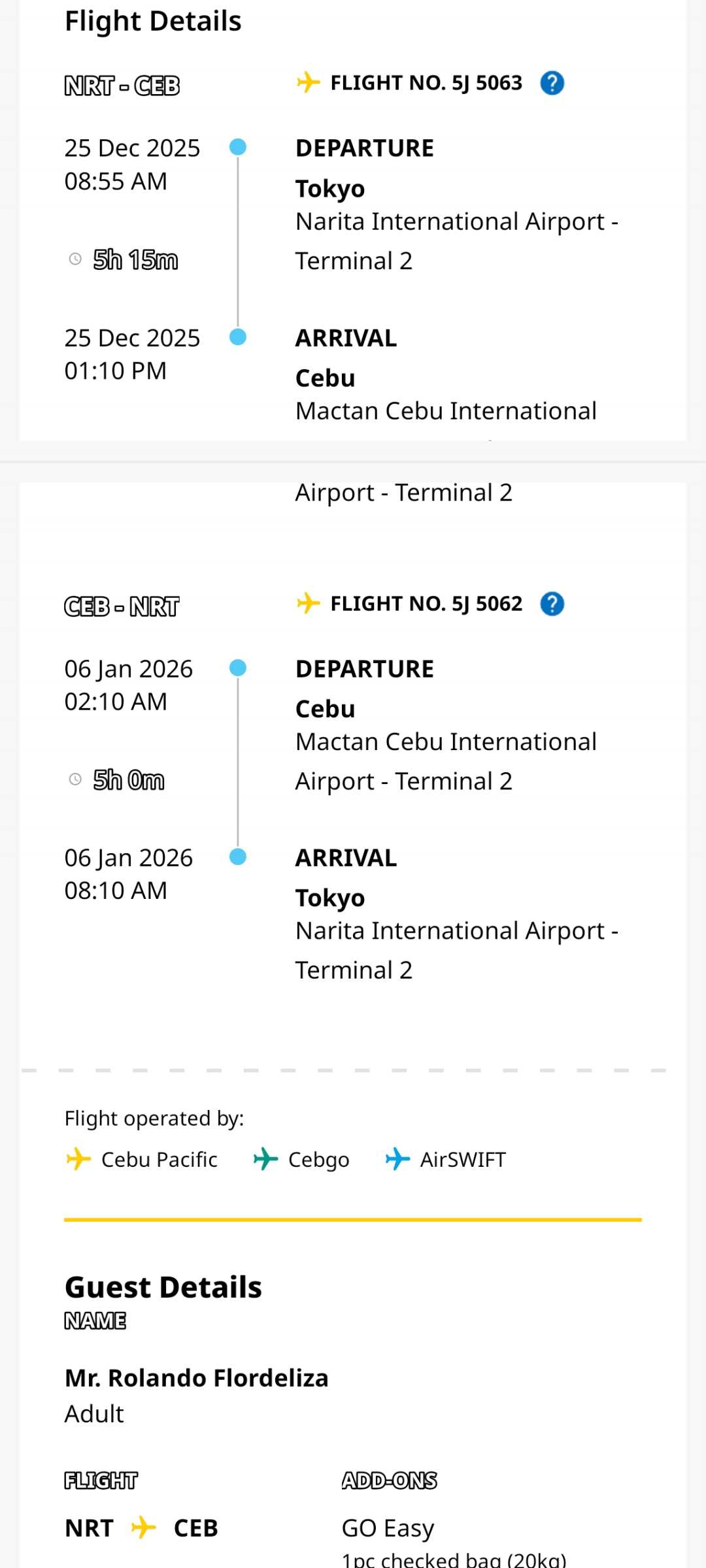Click plane icon between NRT and CEB
Screen dimensions: 706x1568
click(x=143, y=1527)
